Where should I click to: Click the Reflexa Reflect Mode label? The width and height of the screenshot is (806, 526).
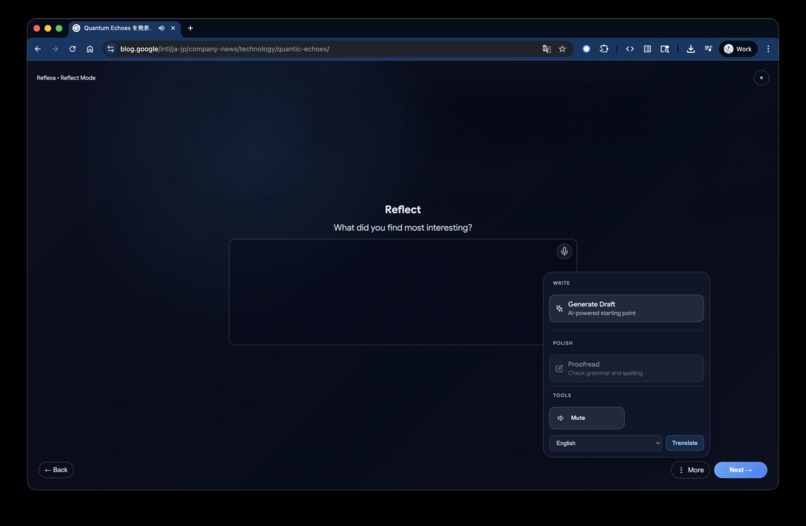[66, 78]
